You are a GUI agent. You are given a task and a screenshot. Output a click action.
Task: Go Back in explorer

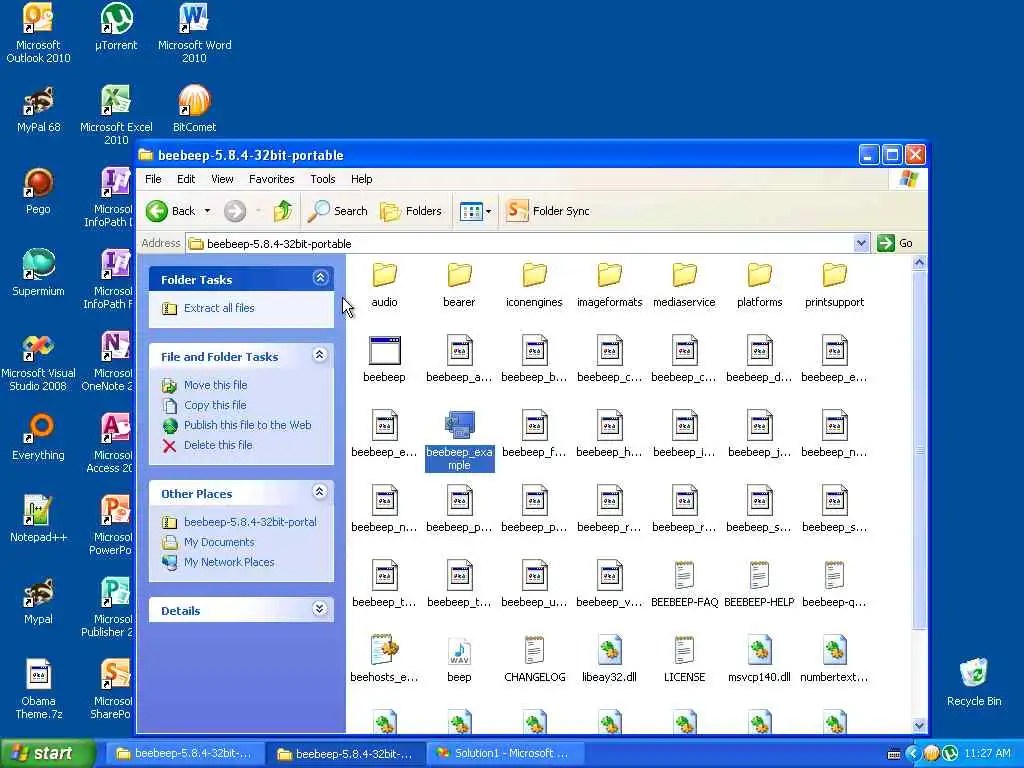coord(171,211)
